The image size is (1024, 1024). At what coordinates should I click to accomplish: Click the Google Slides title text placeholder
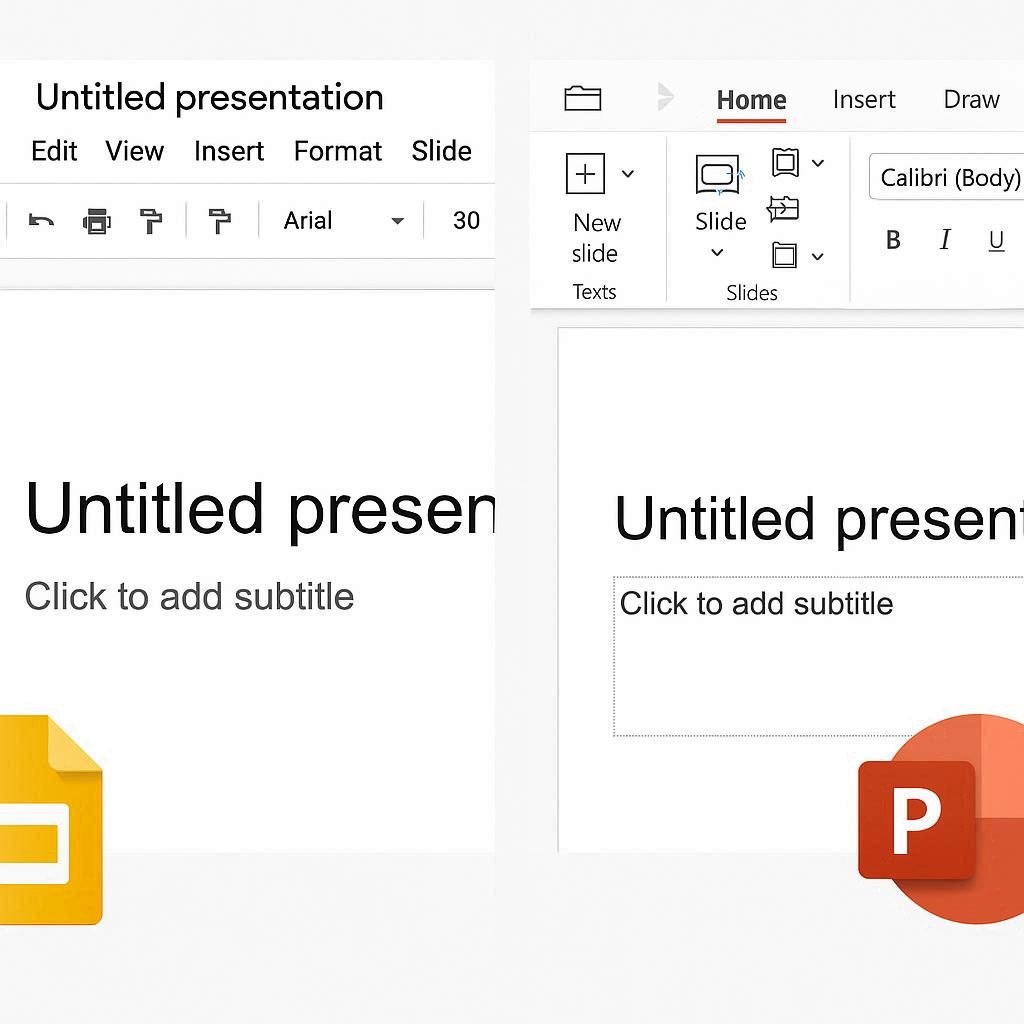261,511
